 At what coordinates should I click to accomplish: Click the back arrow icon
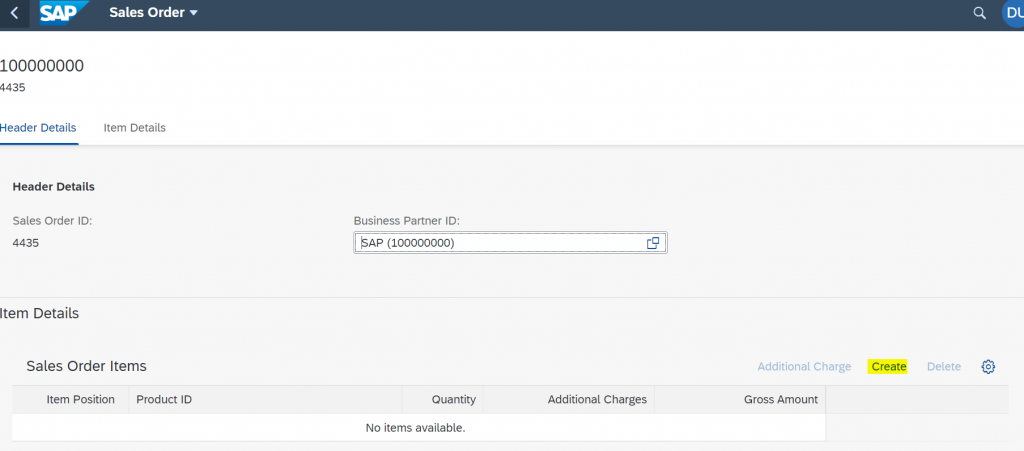[14, 13]
